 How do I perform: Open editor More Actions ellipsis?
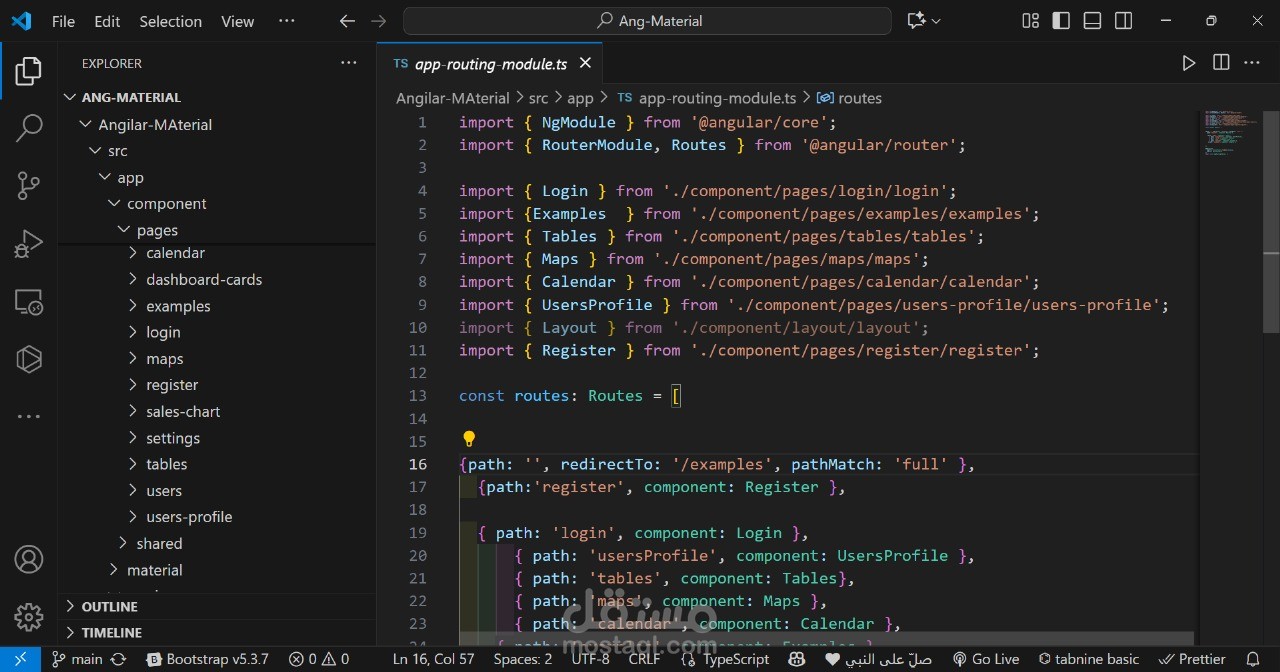click(1252, 63)
